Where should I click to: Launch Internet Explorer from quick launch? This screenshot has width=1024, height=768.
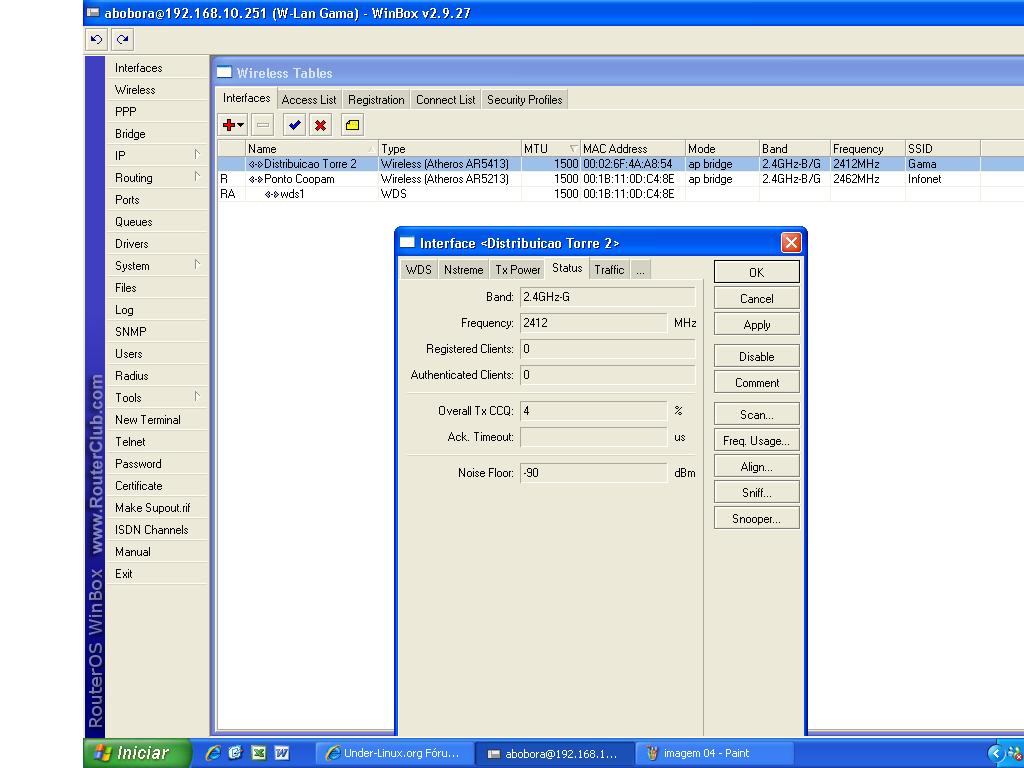tap(212, 753)
